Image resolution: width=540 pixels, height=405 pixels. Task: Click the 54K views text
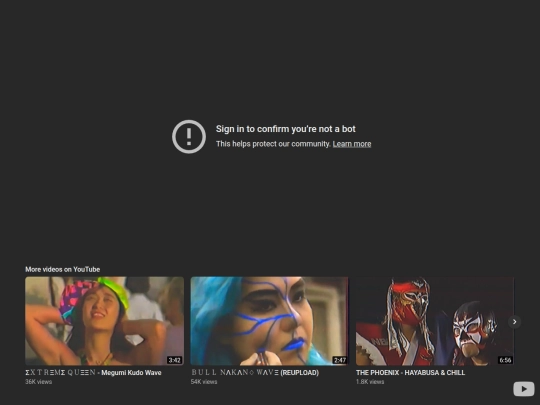pos(204,382)
